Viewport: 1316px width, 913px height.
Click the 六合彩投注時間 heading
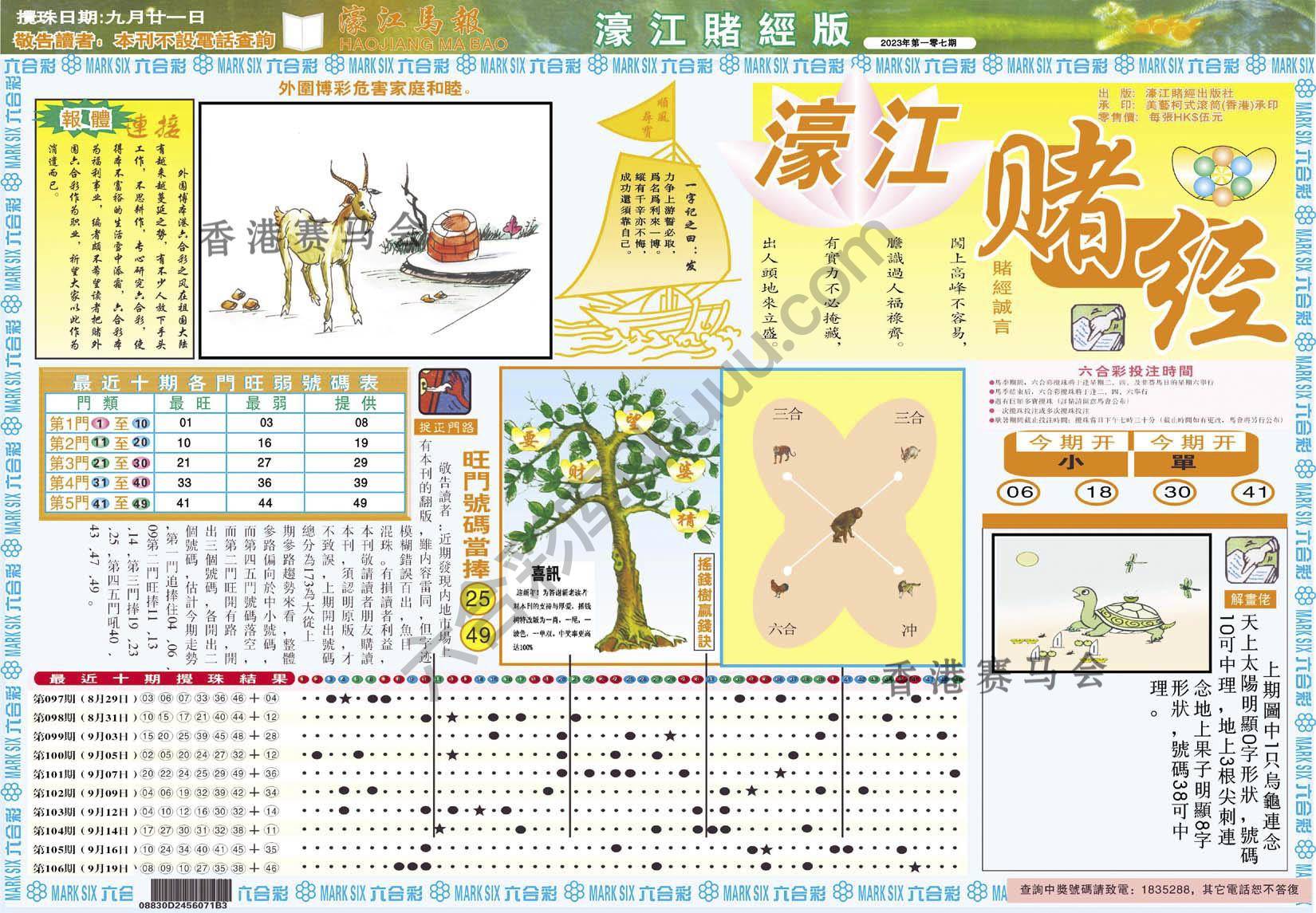click(1136, 371)
